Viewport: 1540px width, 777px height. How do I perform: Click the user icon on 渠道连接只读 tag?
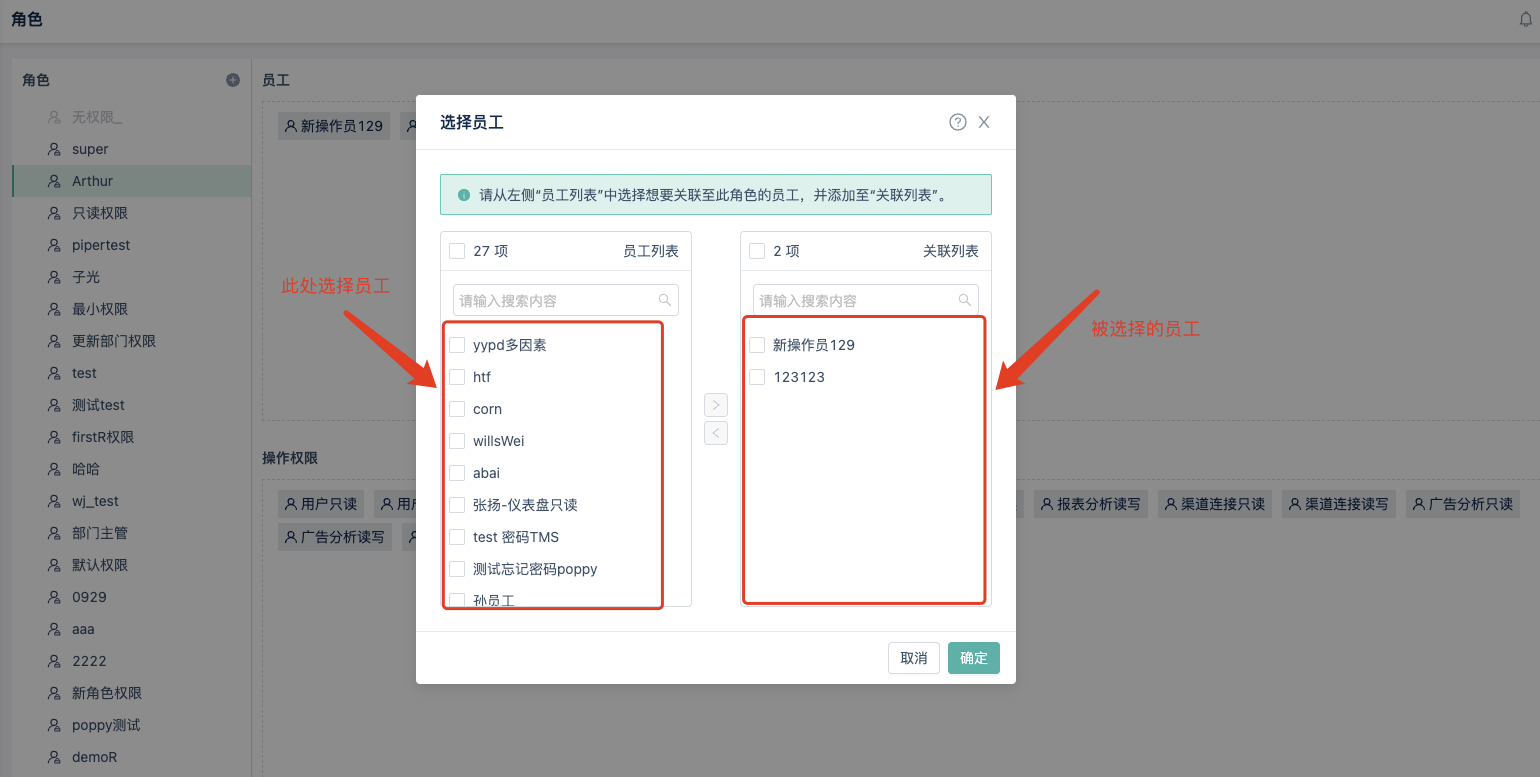1171,504
